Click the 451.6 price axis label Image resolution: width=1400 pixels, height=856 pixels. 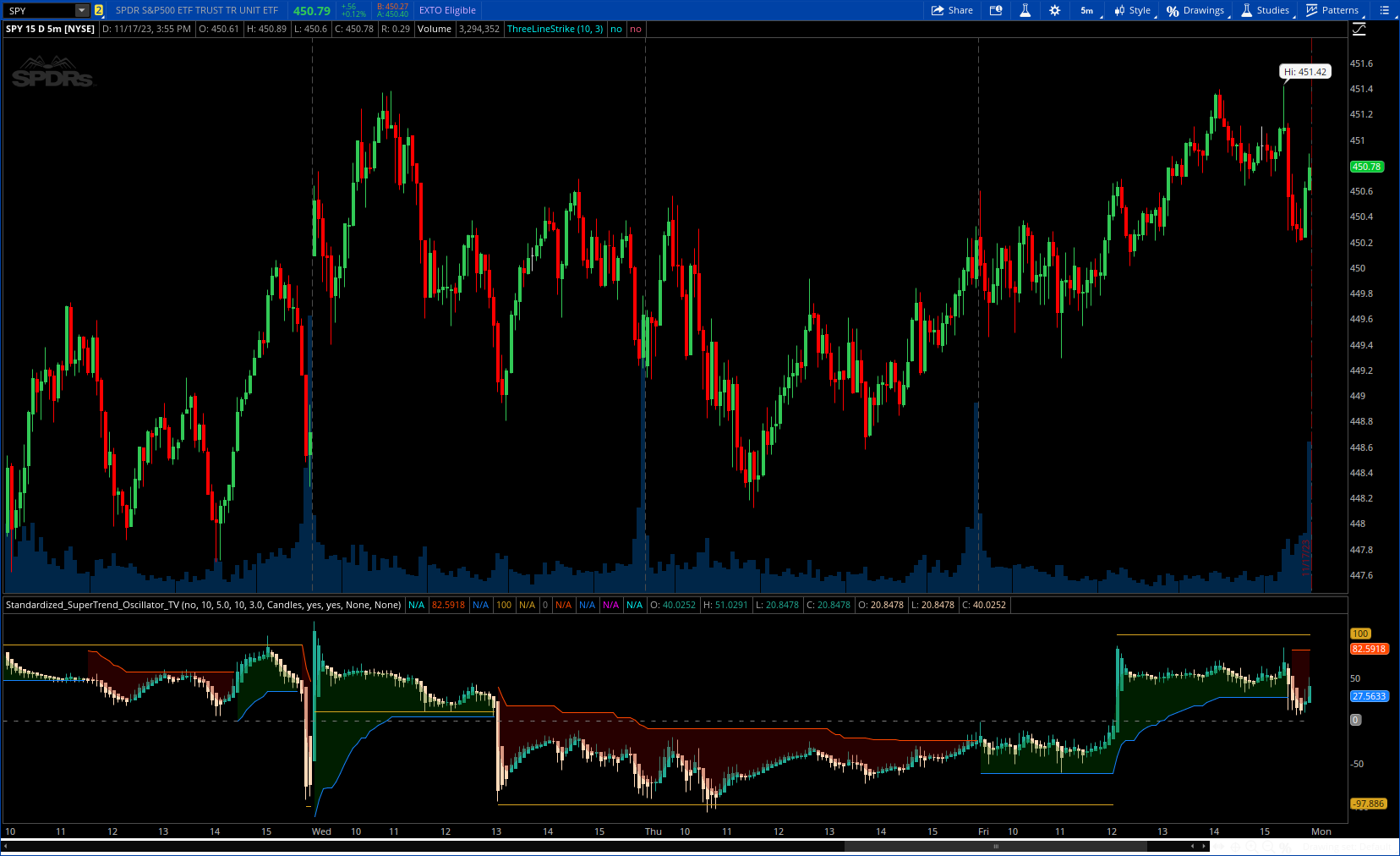tap(1361, 63)
